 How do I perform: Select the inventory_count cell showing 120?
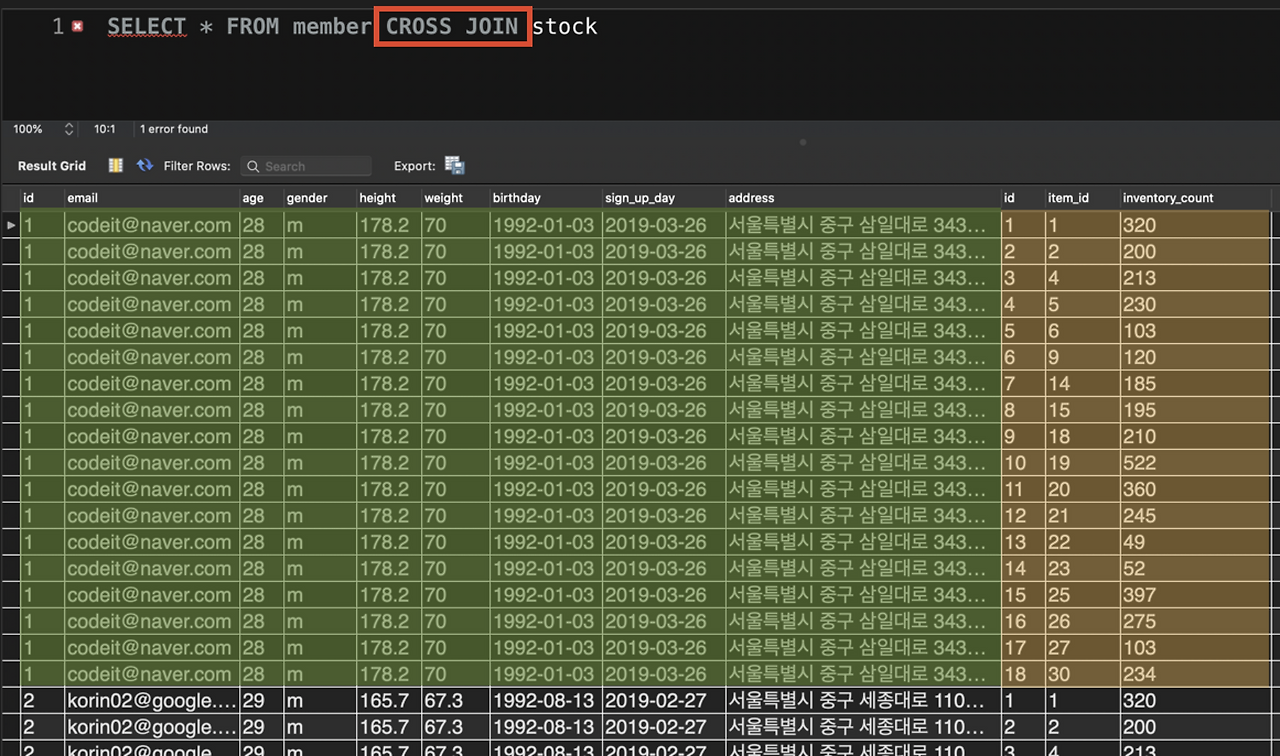(x=1195, y=358)
